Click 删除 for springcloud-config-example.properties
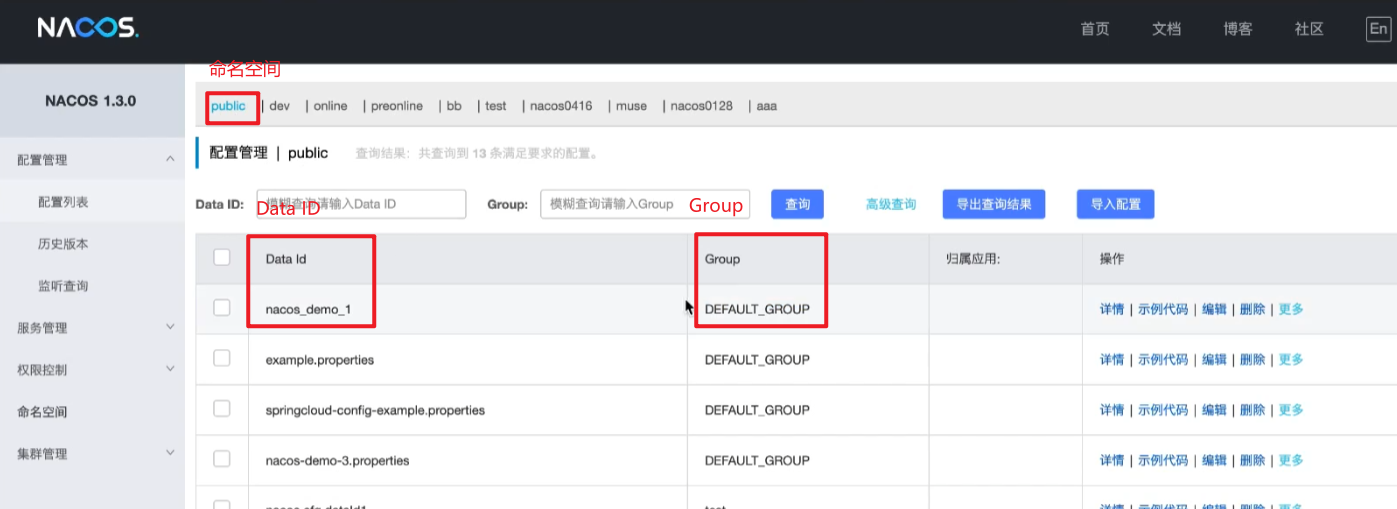The height and width of the screenshot is (509, 1397). (1252, 410)
